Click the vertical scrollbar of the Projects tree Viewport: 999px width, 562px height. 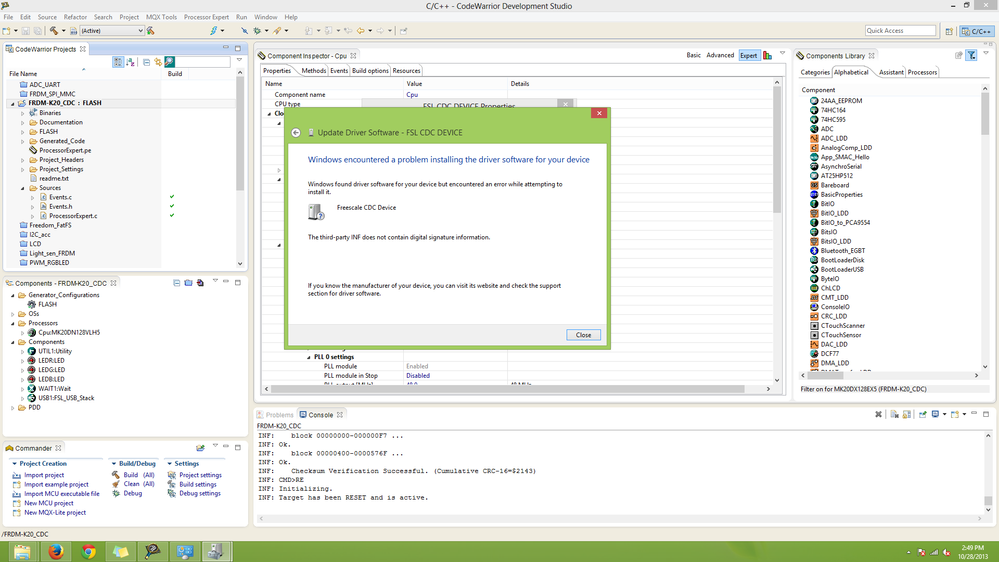[x=240, y=134]
